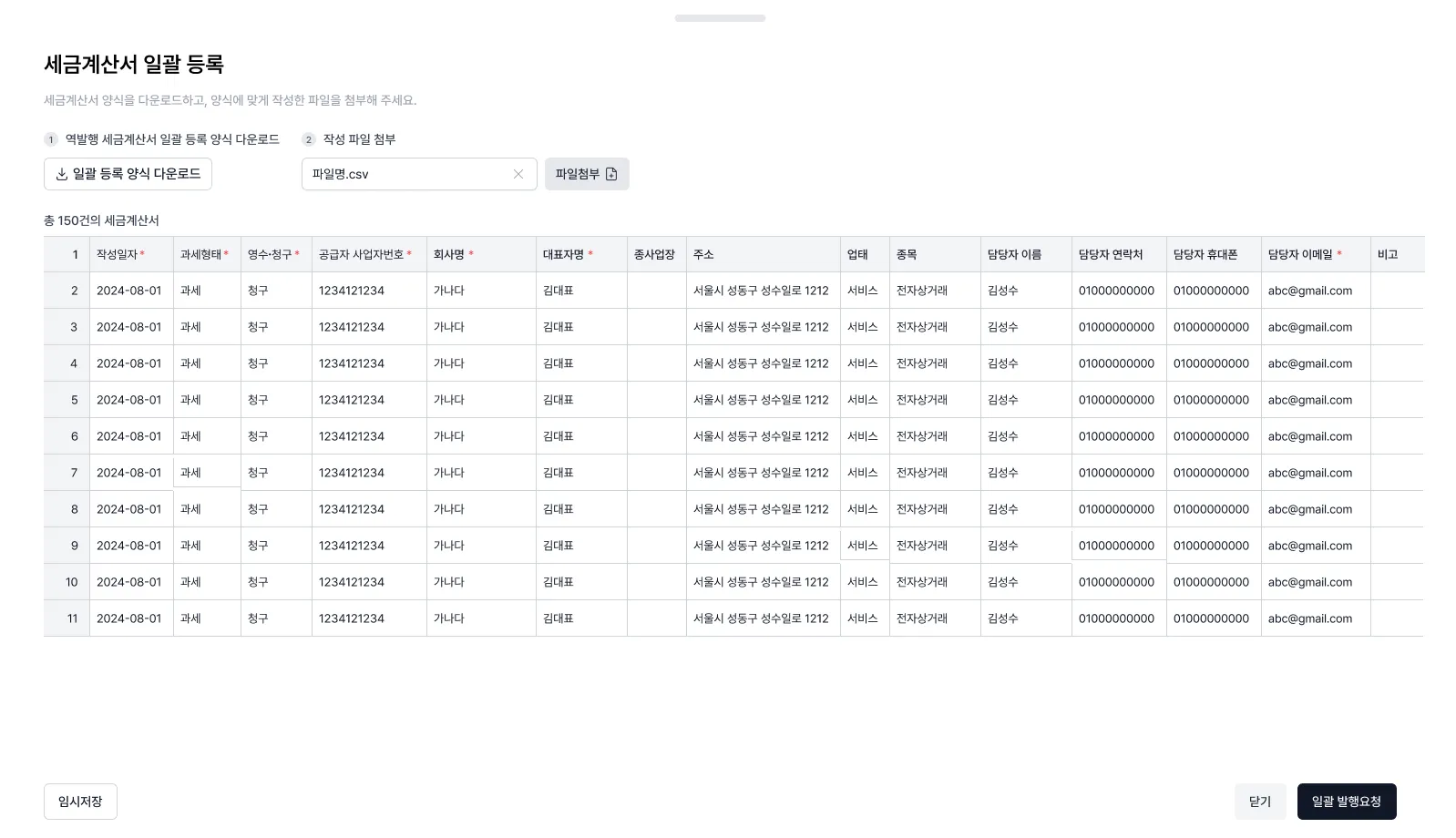This screenshot has width=1456, height=838.
Task: Click the empty 비고 cell in row 2
Action: pos(1397,291)
